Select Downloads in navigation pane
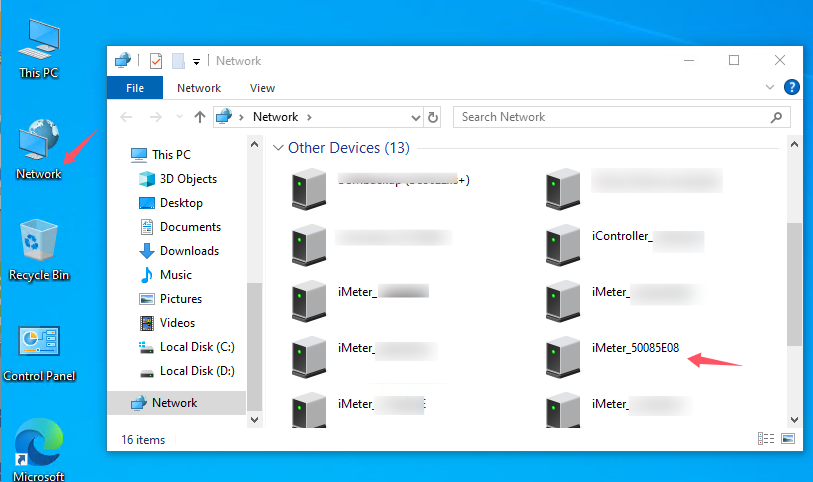Image resolution: width=813 pixels, height=482 pixels. pos(189,251)
